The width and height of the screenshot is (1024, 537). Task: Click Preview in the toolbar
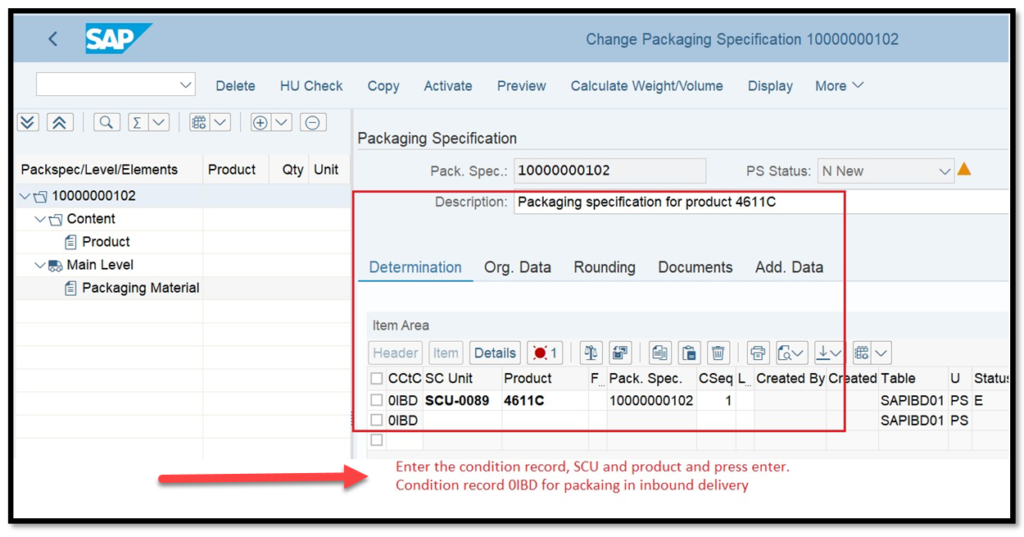click(521, 86)
